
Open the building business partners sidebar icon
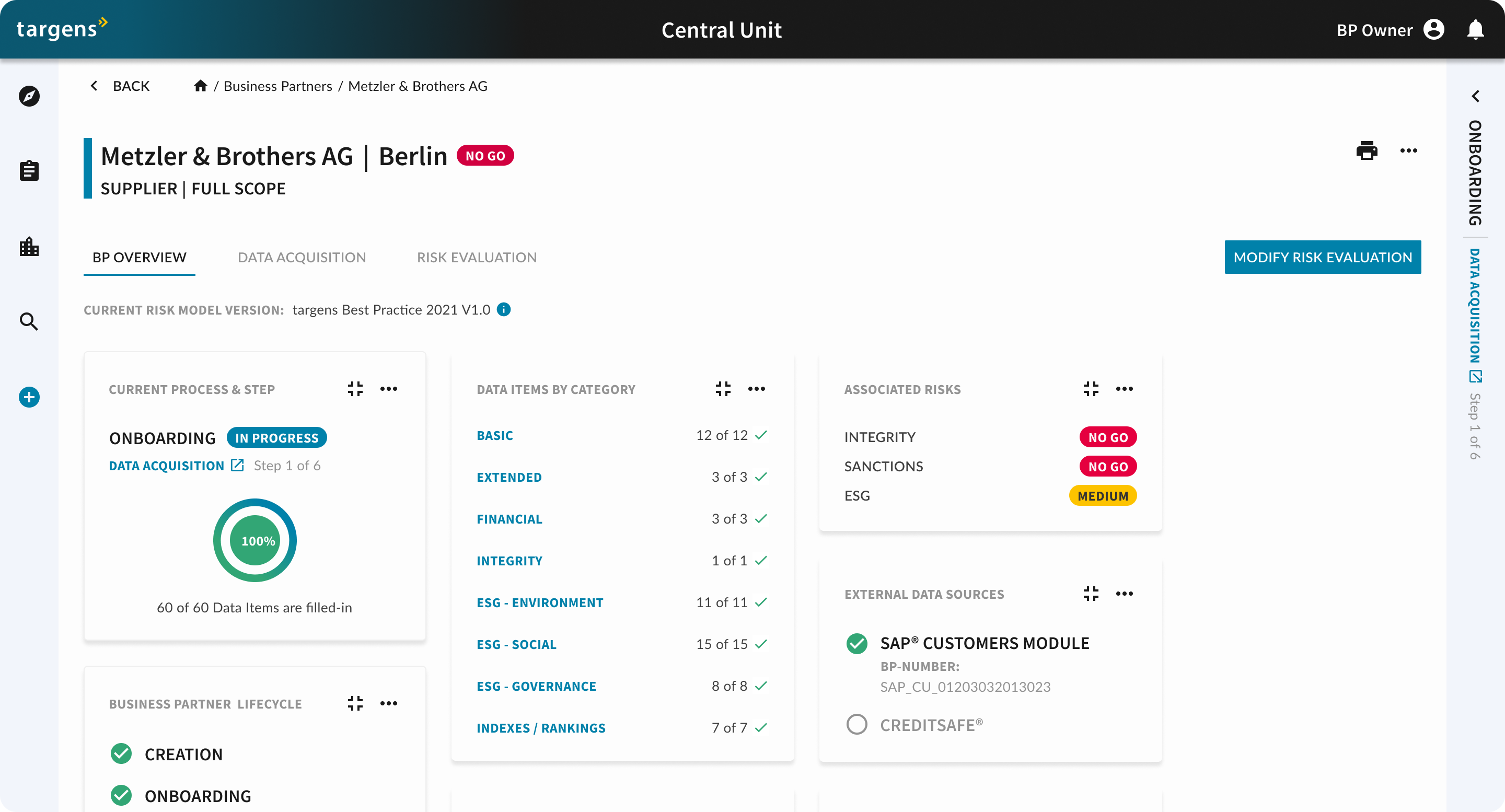tap(29, 247)
